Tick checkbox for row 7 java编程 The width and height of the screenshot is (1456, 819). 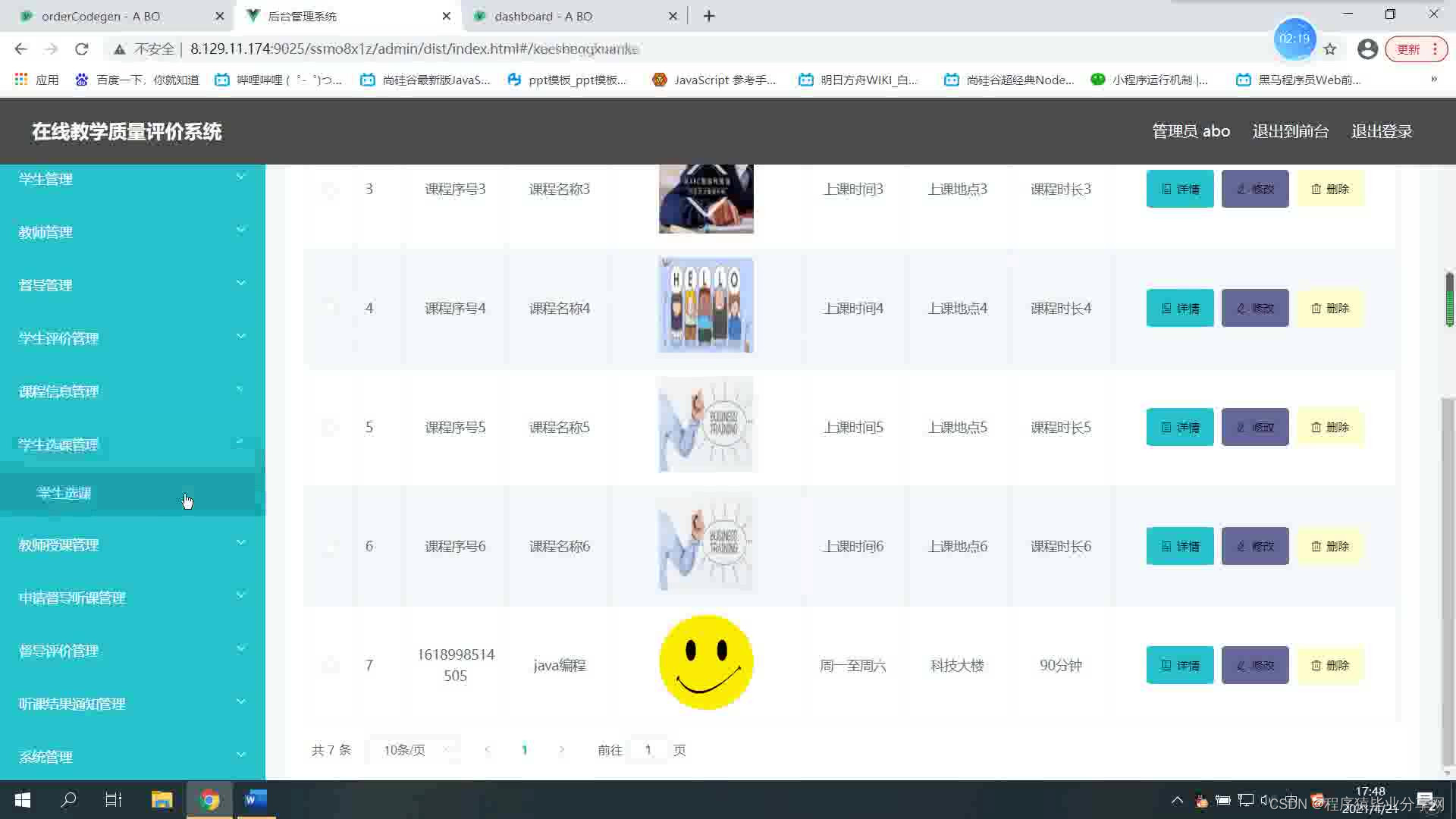(329, 665)
